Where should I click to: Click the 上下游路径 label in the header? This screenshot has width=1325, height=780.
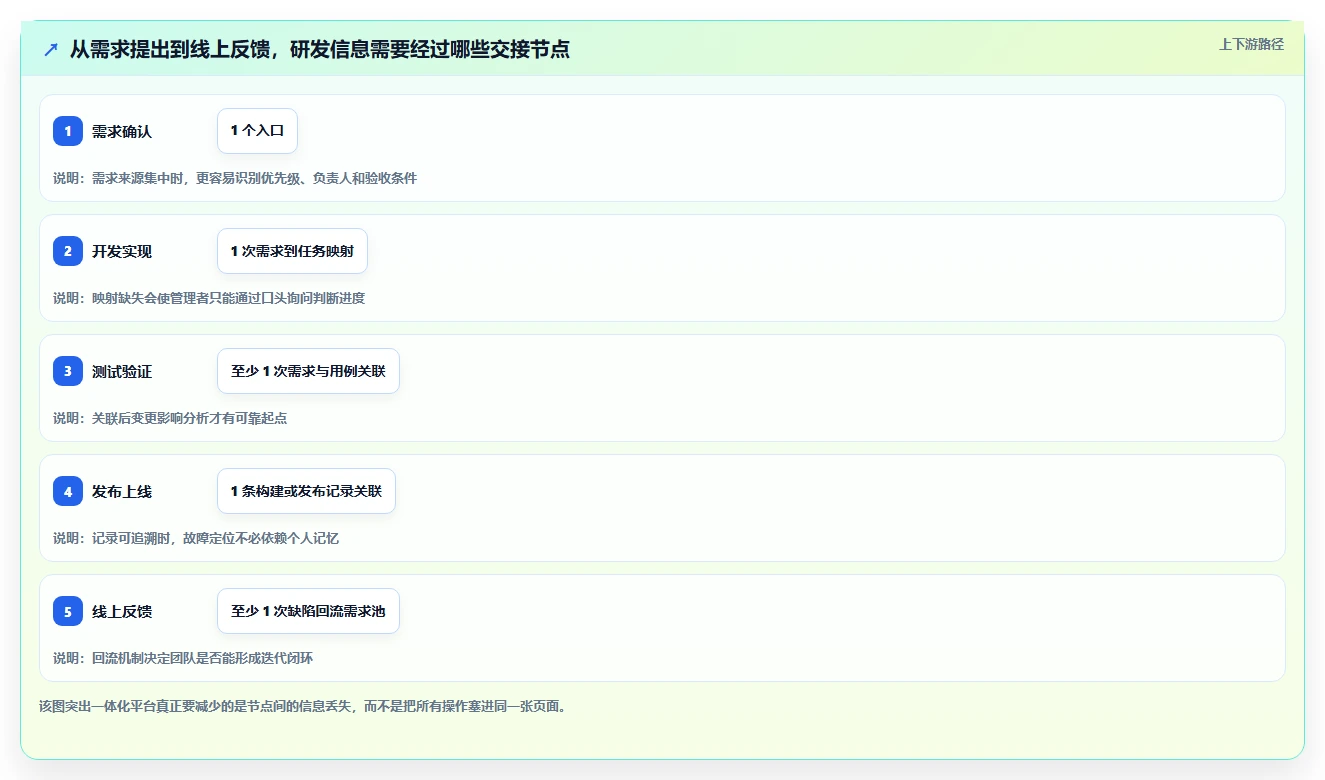tap(1251, 44)
